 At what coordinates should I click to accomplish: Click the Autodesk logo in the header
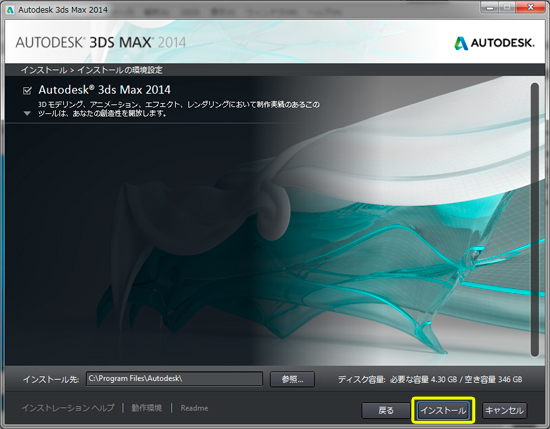tap(495, 43)
